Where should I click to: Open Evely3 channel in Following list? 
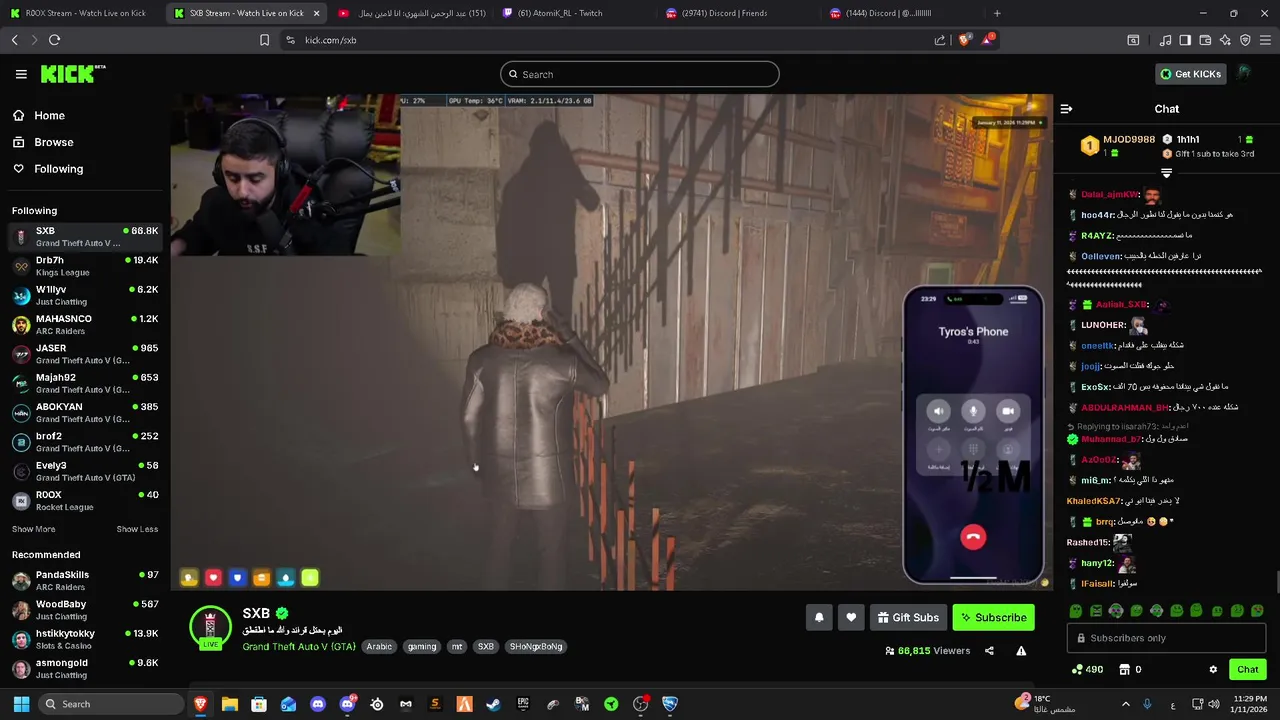pos(85,471)
